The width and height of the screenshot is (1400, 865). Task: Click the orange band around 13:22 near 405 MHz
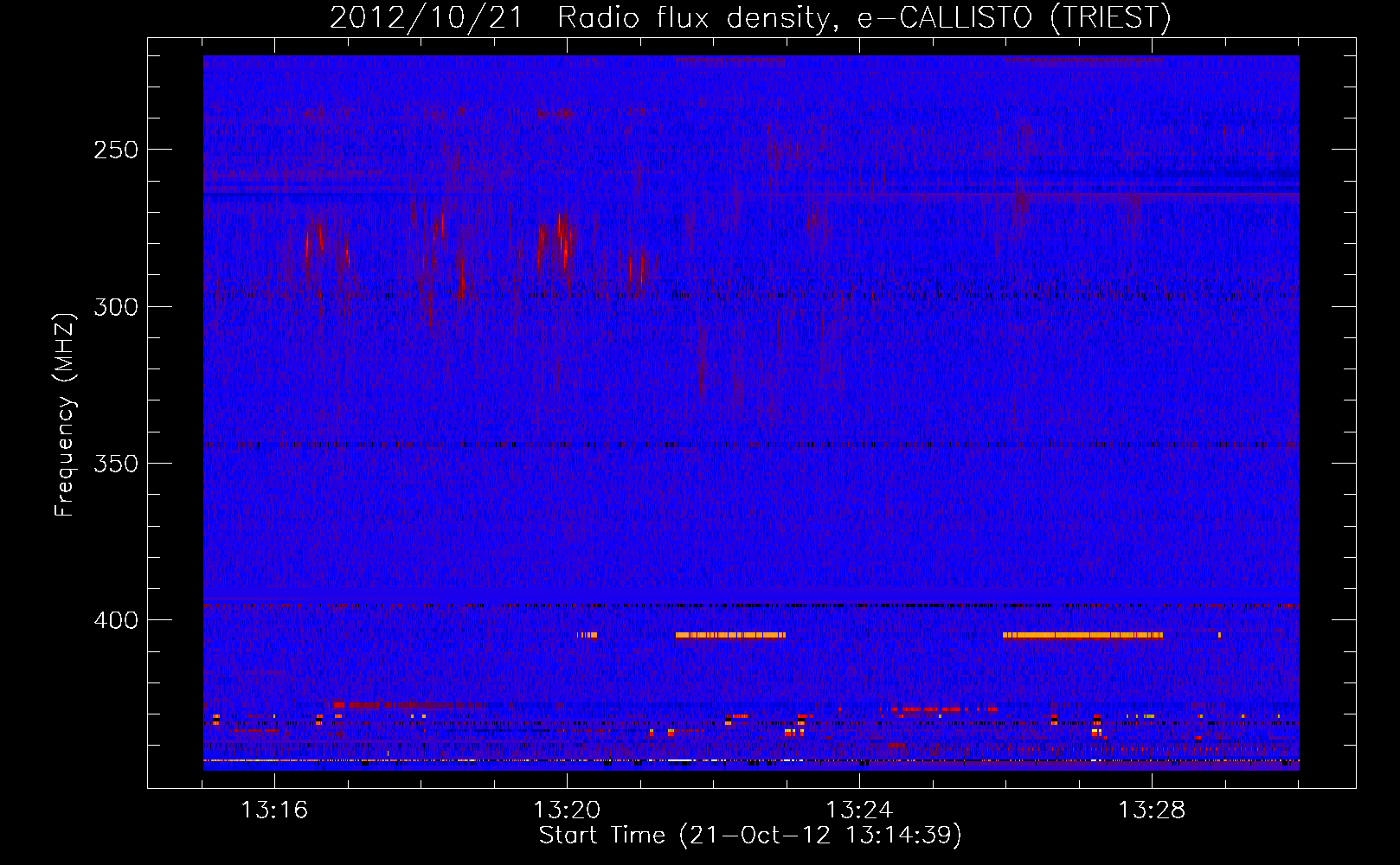pos(730,635)
